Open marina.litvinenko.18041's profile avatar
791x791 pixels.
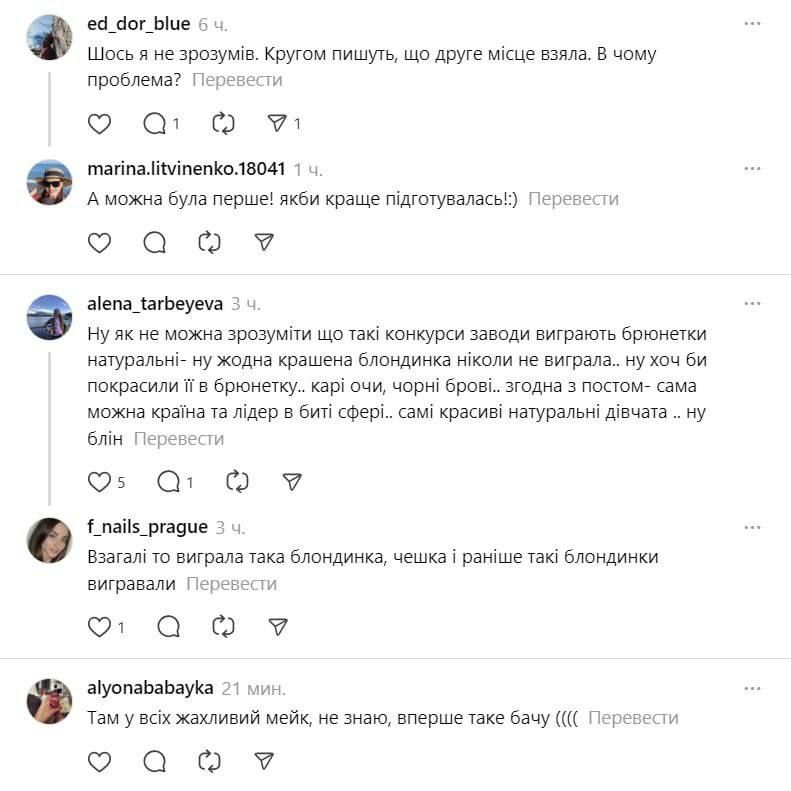pos(49,182)
